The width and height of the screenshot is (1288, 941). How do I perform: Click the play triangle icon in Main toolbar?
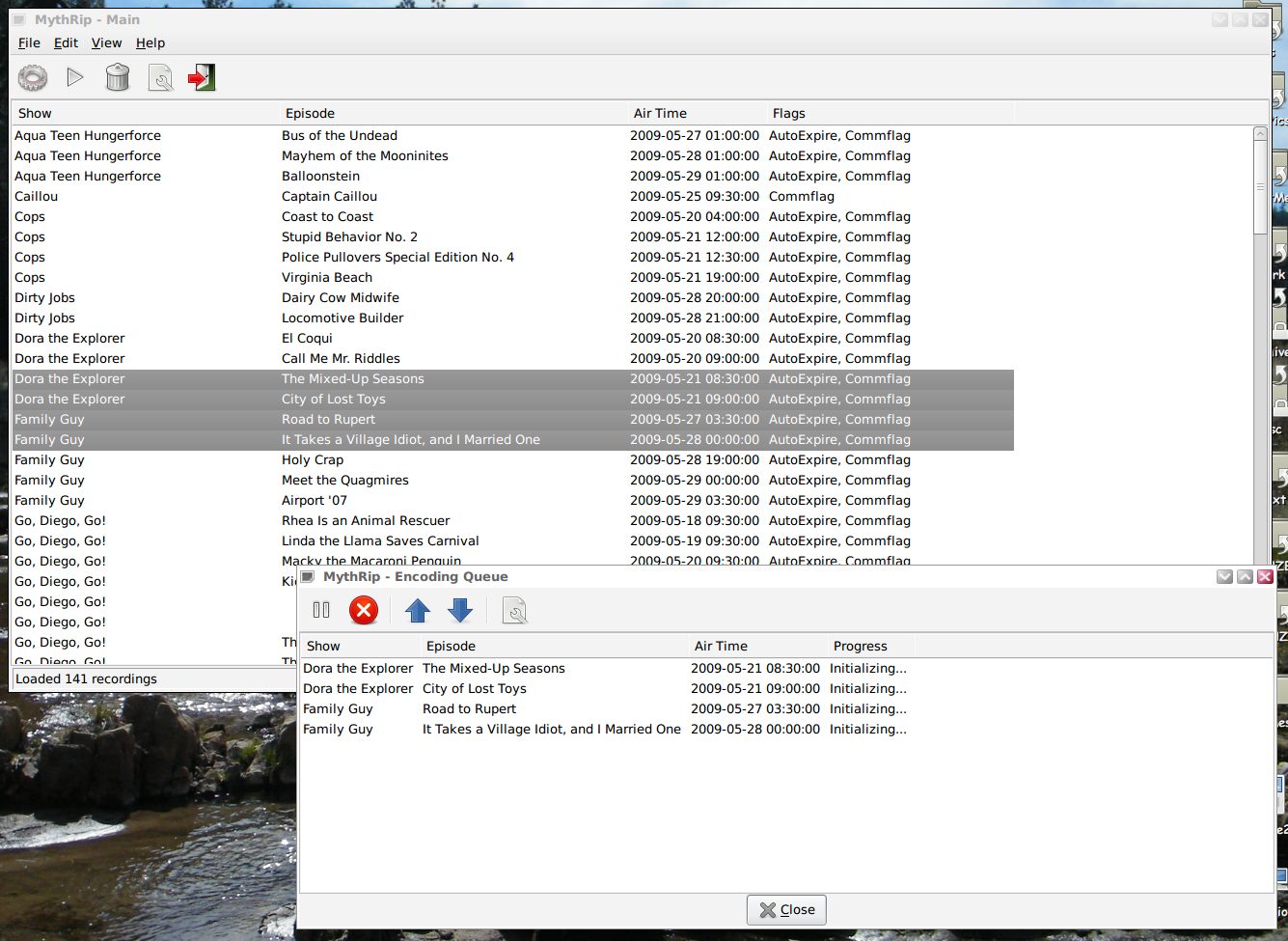(75, 77)
